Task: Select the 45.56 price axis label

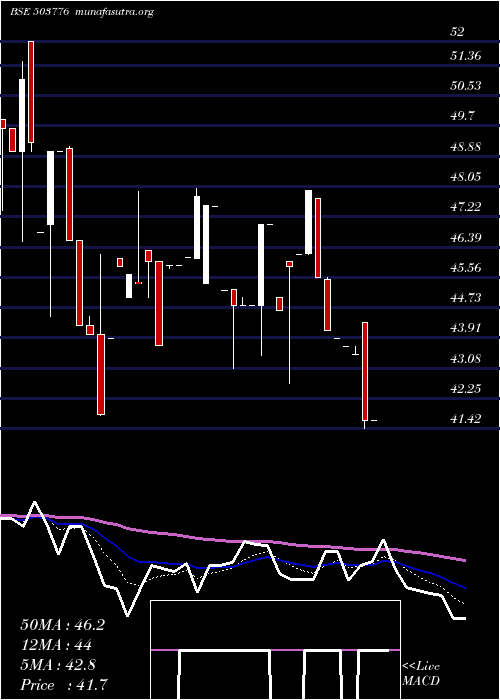Action: [x=466, y=267]
